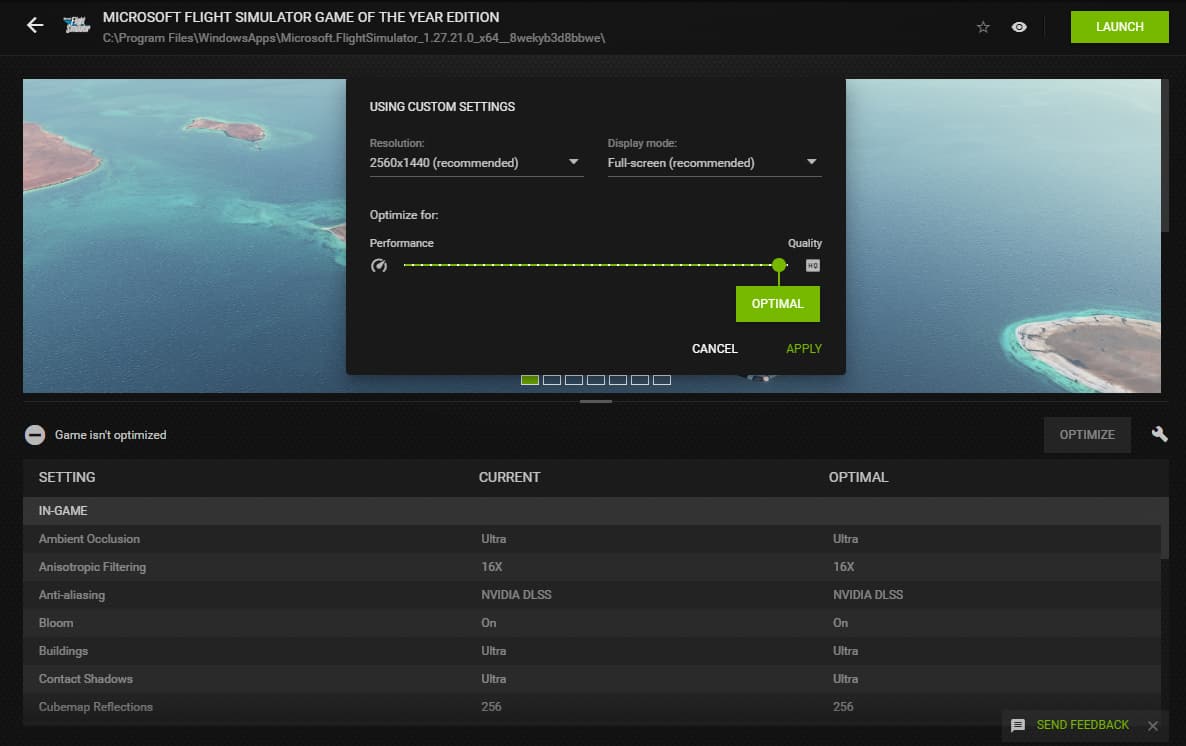This screenshot has height=746, width=1186.
Task: Select the seventh screenshot indicator
Action: 662,380
